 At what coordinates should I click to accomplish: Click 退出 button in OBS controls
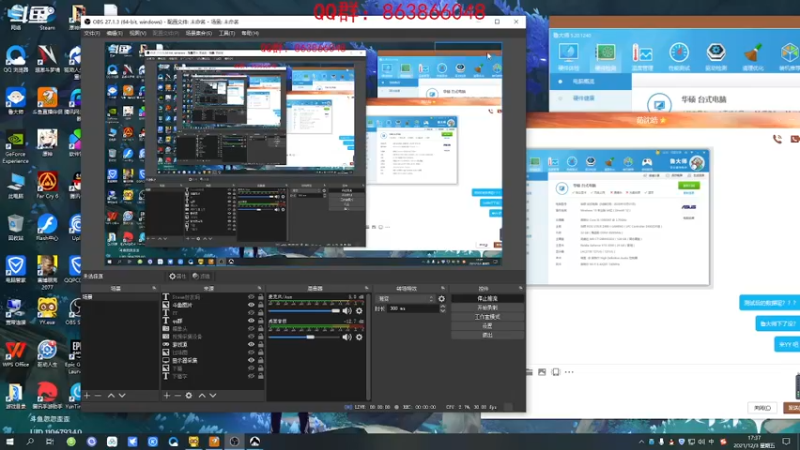487,335
